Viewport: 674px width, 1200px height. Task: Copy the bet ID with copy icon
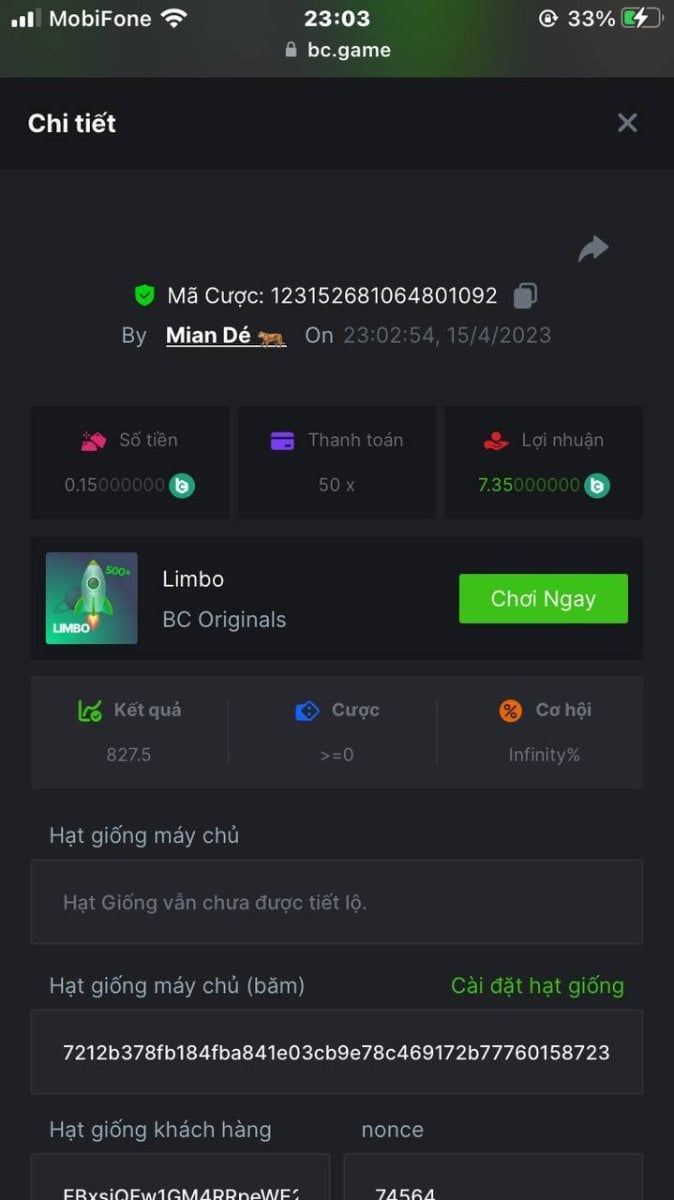pyautogui.click(x=525, y=296)
